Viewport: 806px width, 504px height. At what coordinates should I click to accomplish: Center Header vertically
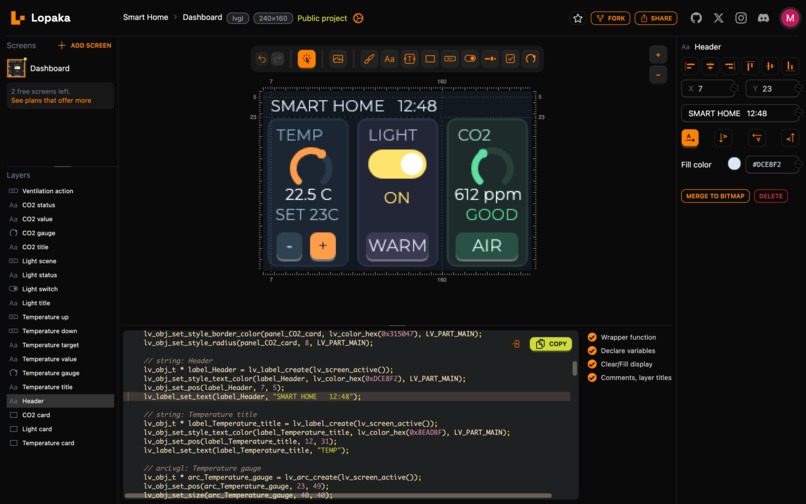[x=770, y=66]
